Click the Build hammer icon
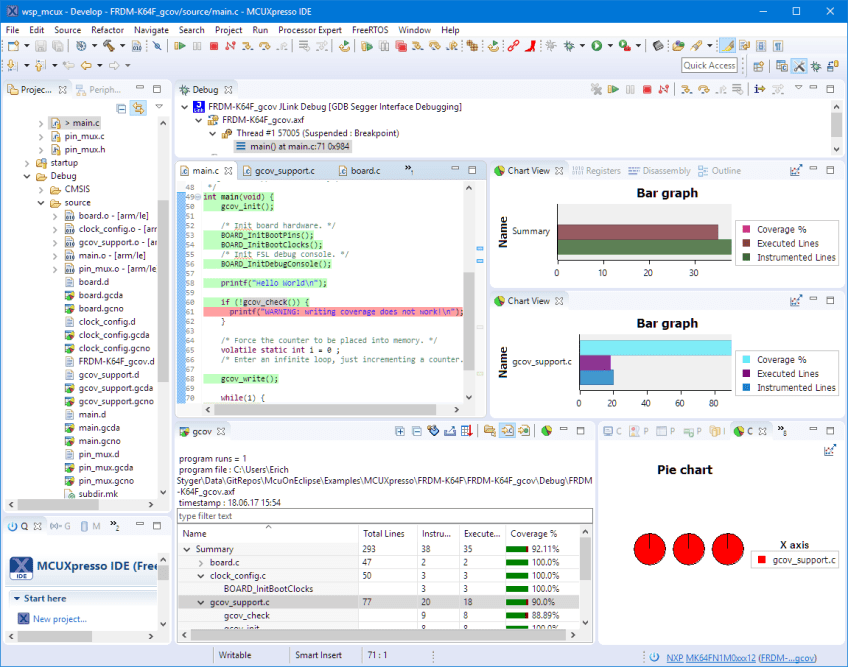The height and width of the screenshot is (667, 848). [109, 46]
